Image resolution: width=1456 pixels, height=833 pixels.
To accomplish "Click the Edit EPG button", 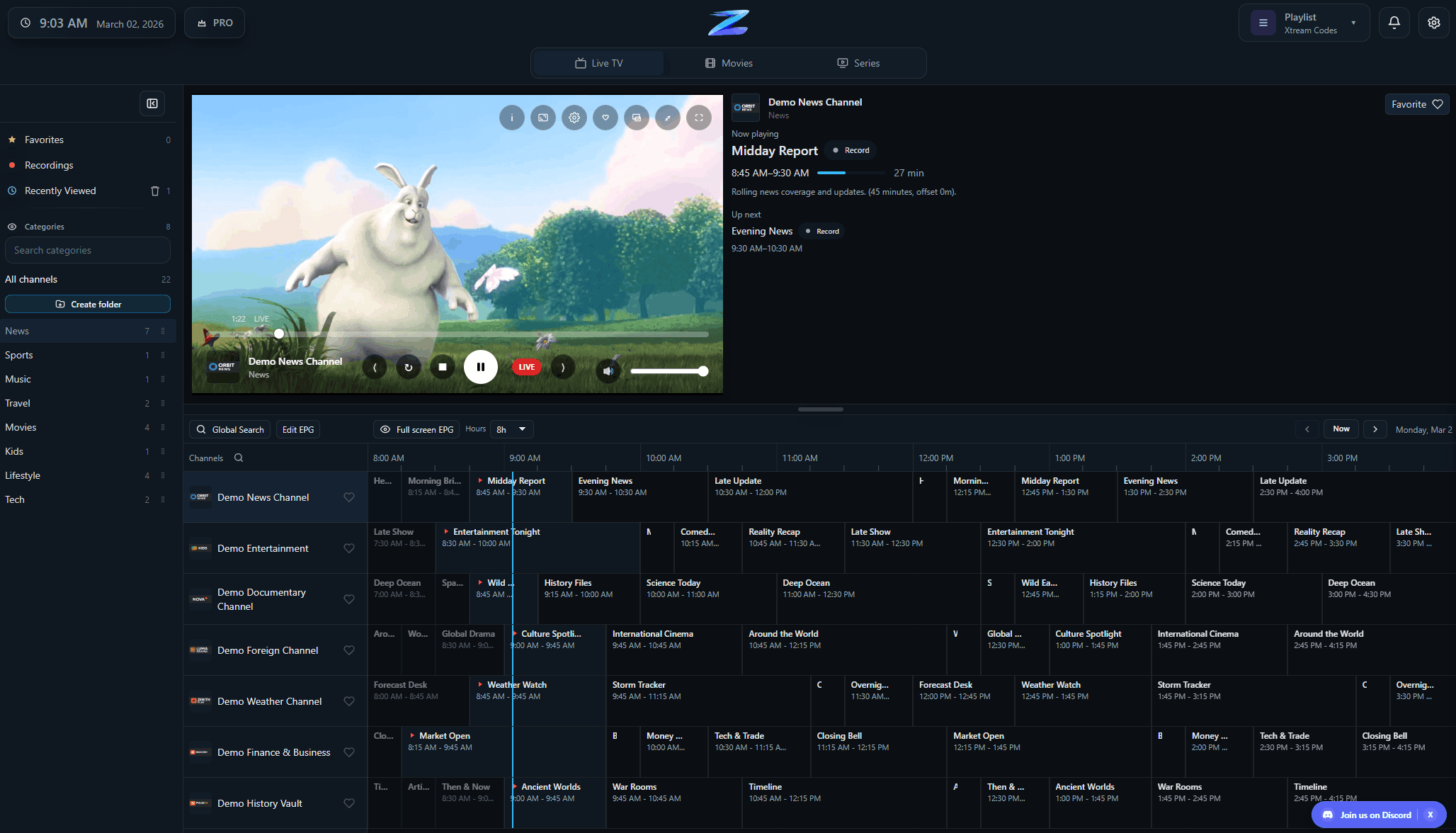I will 297,429.
